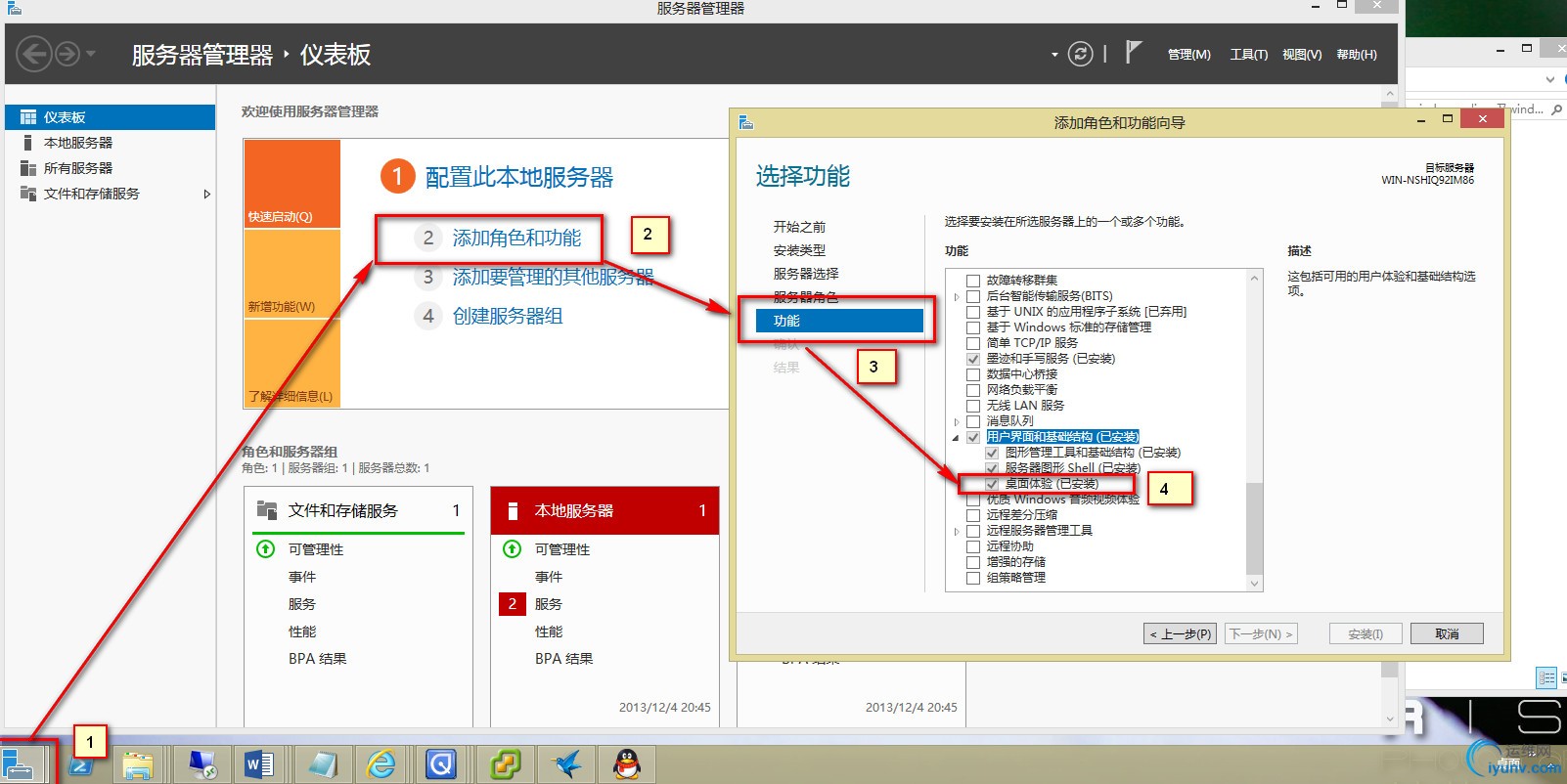Check the 网络负载平衡 checkbox
The image size is (1567, 784).
pos(973,390)
